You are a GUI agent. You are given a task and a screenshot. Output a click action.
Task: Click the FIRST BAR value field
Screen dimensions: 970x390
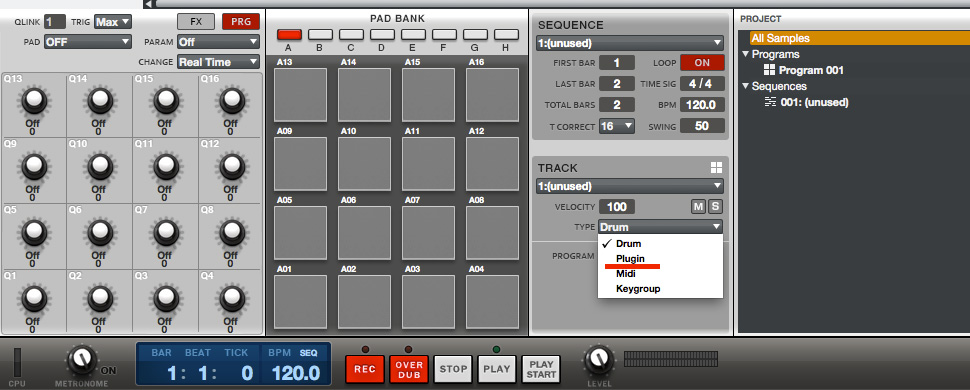(616, 63)
